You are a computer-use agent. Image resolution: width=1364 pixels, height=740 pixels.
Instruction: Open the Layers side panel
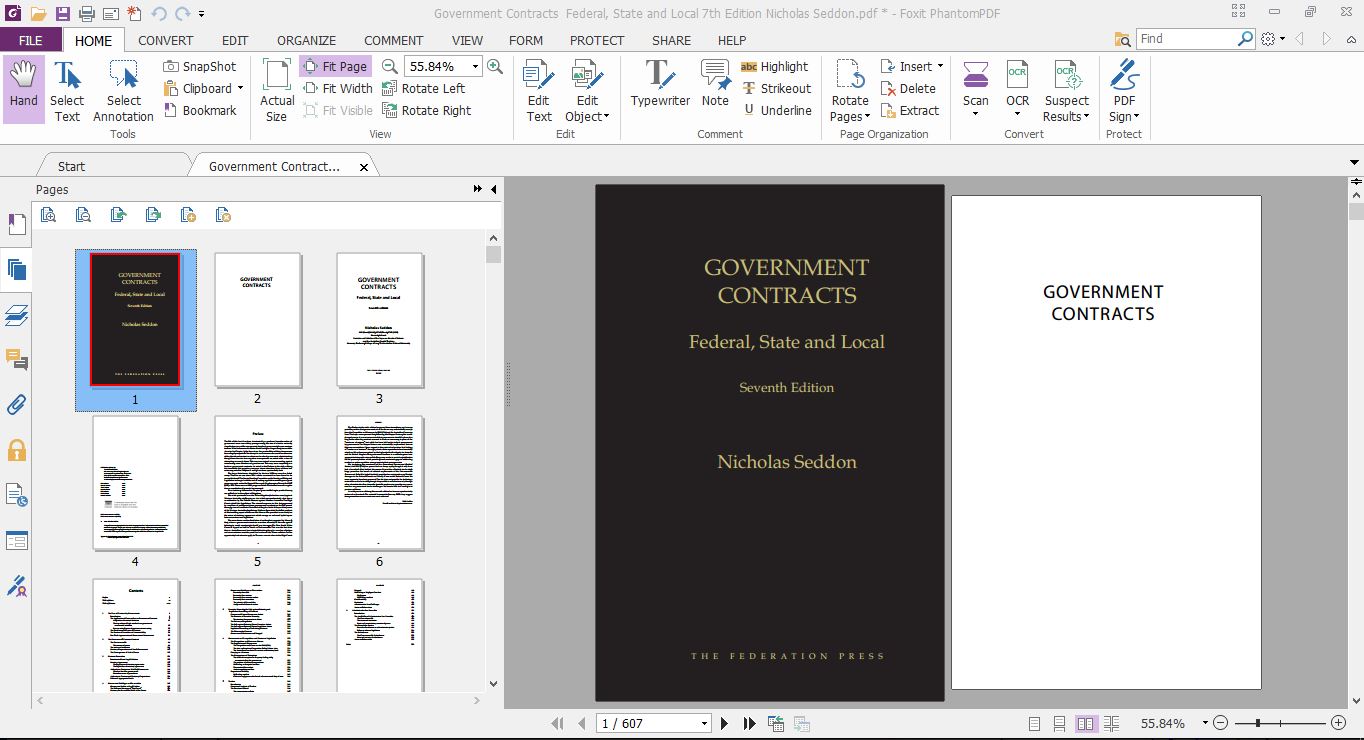(16, 315)
